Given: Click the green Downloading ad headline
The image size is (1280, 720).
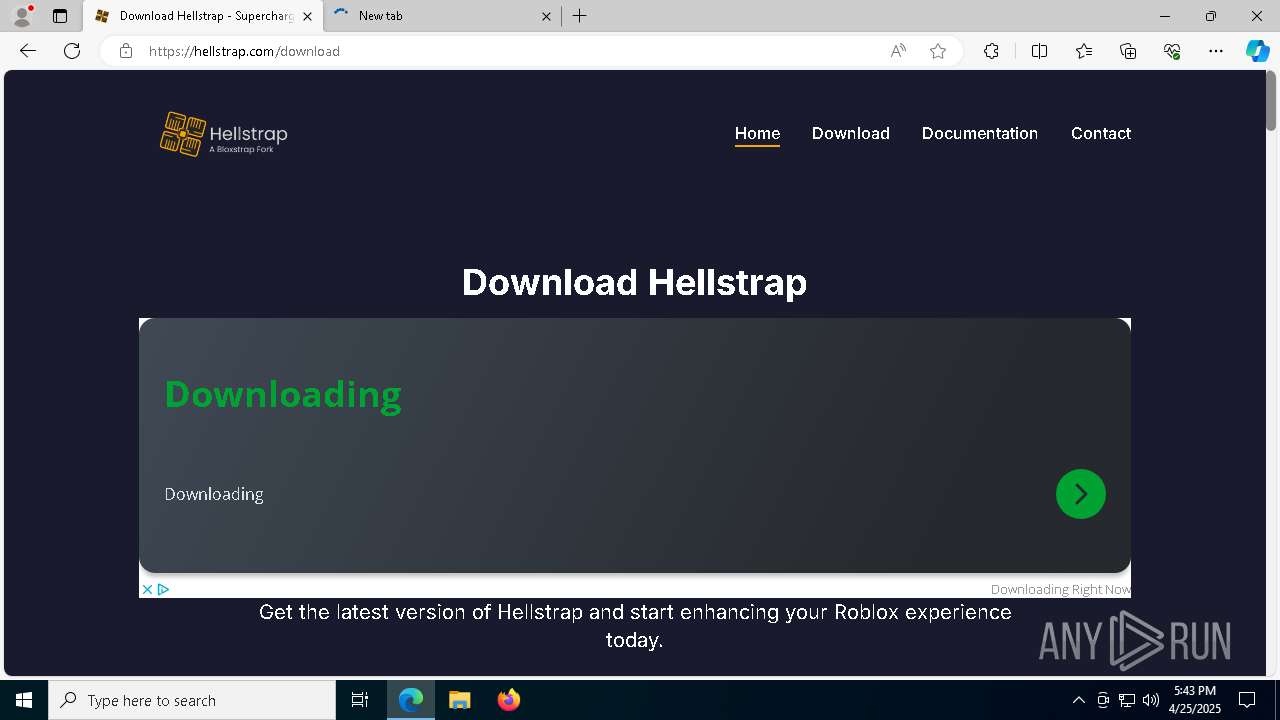Looking at the screenshot, I should tap(283, 394).
